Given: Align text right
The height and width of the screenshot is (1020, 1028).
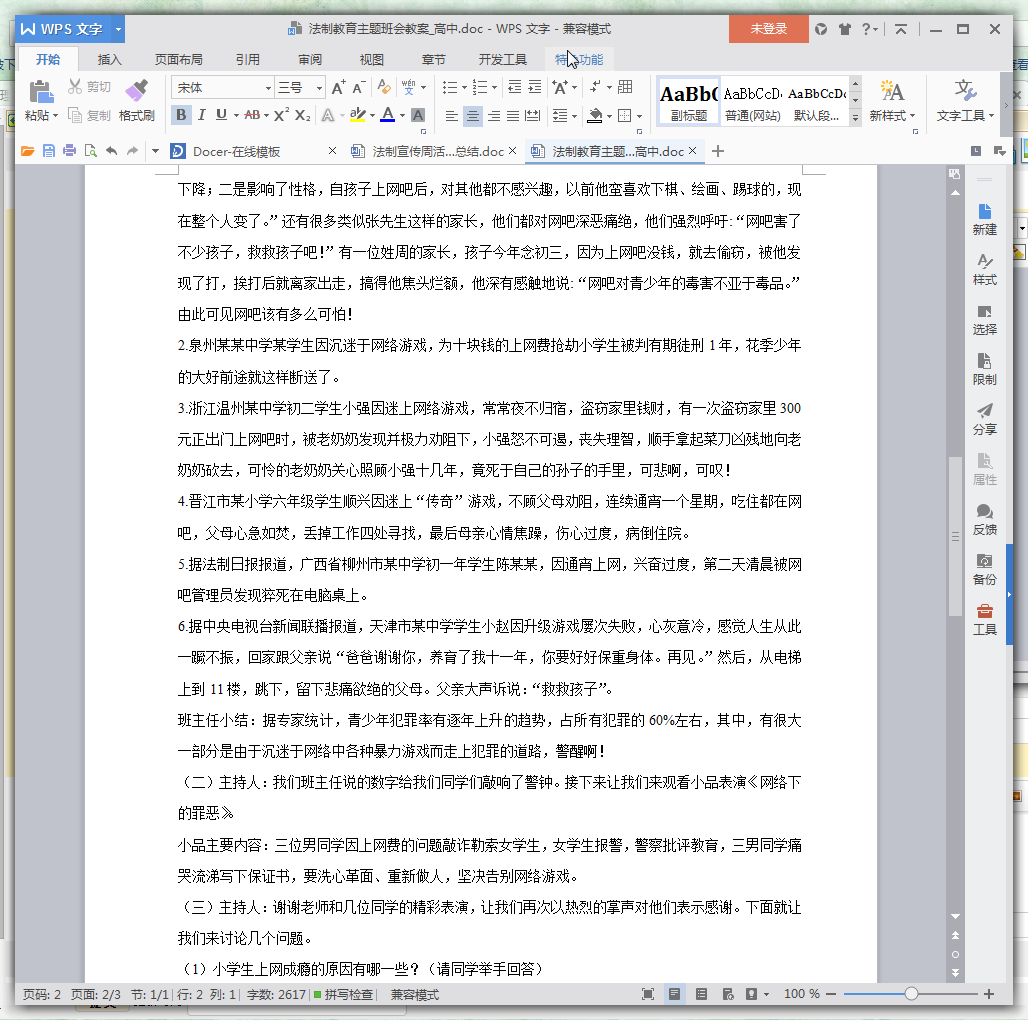Looking at the screenshot, I should coord(494,116).
